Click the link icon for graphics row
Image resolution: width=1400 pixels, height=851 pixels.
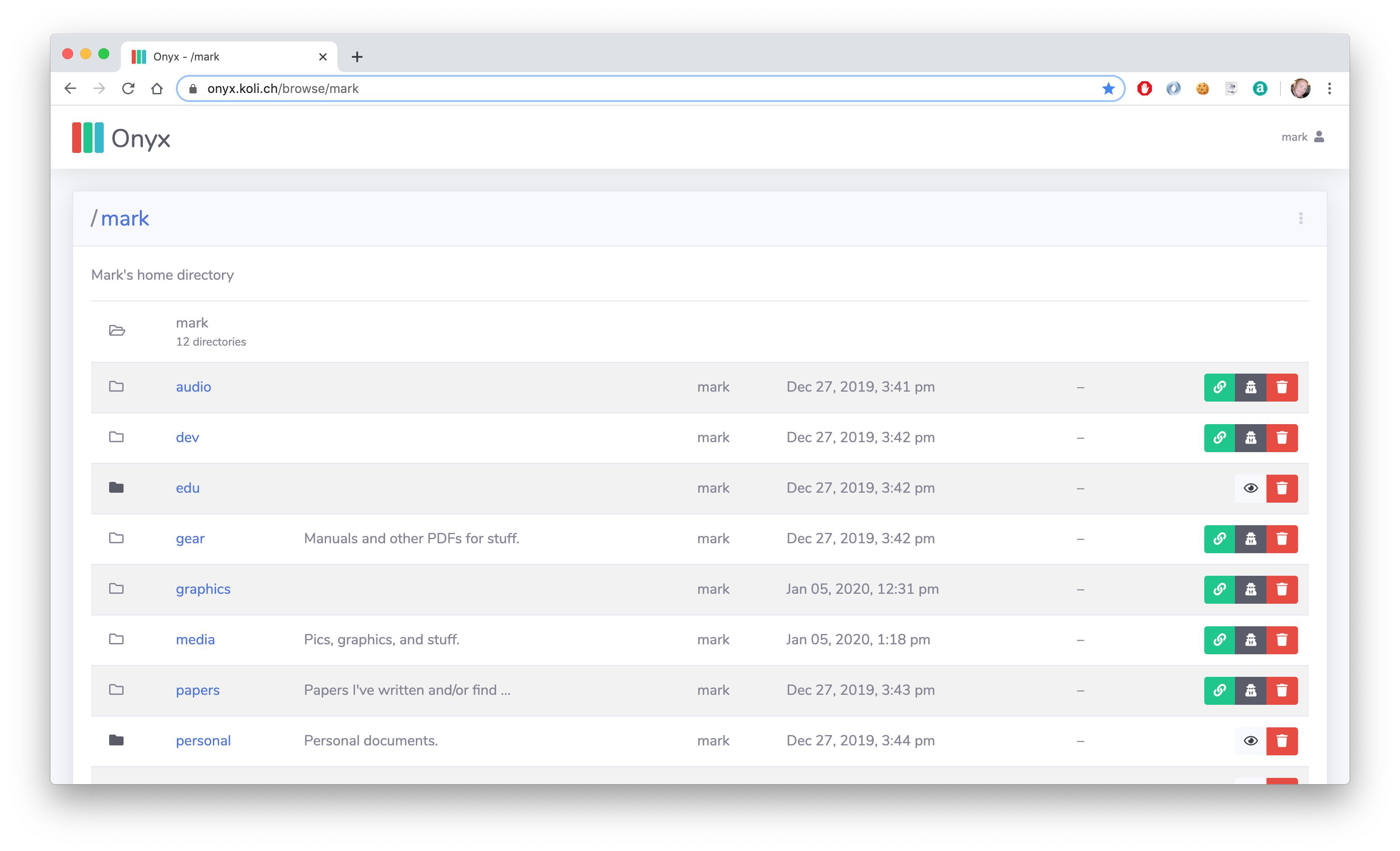coord(1219,589)
